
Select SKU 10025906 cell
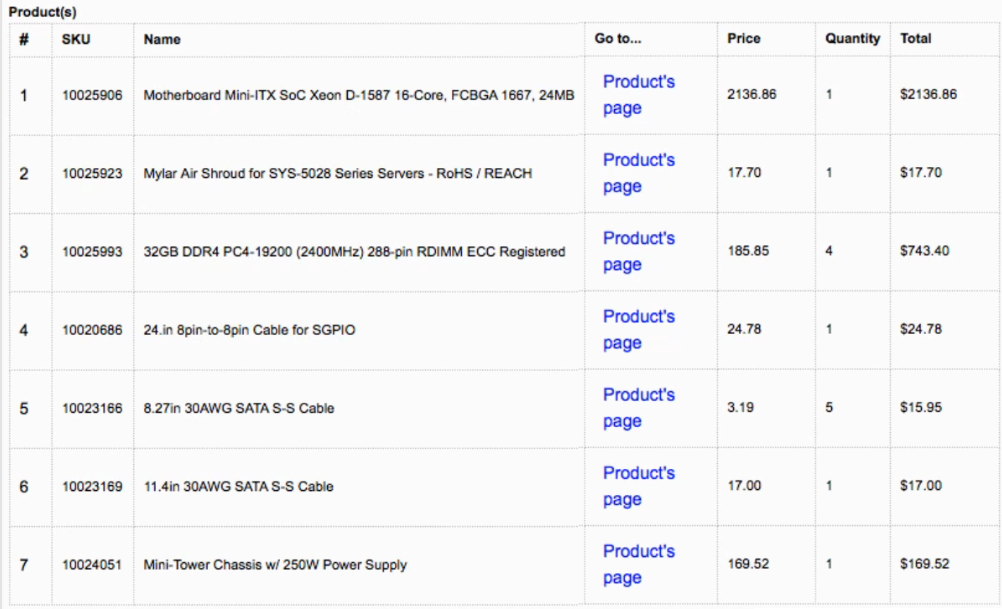pyautogui.click(x=92, y=95)
